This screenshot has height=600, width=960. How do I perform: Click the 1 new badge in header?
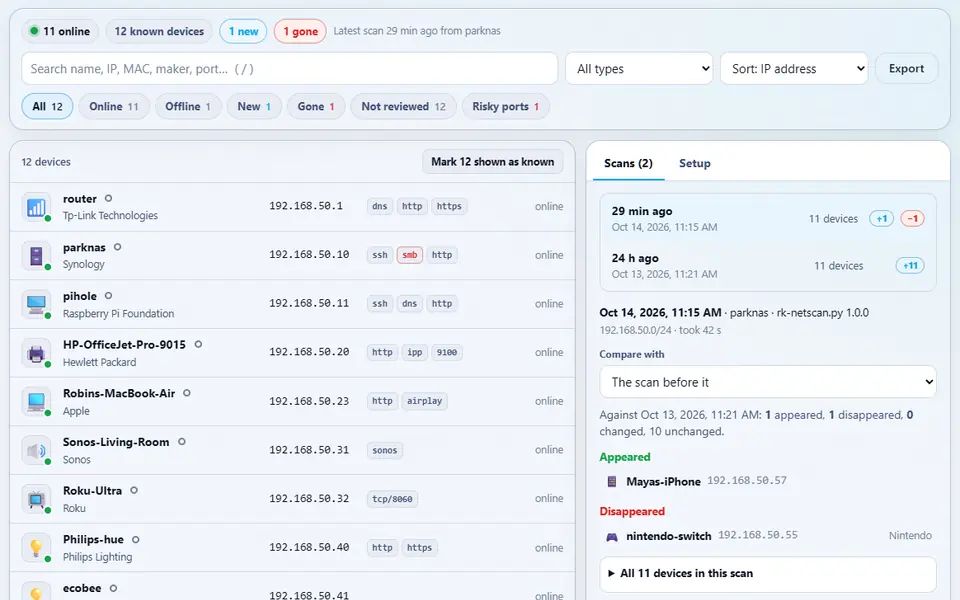coord(243,31)
